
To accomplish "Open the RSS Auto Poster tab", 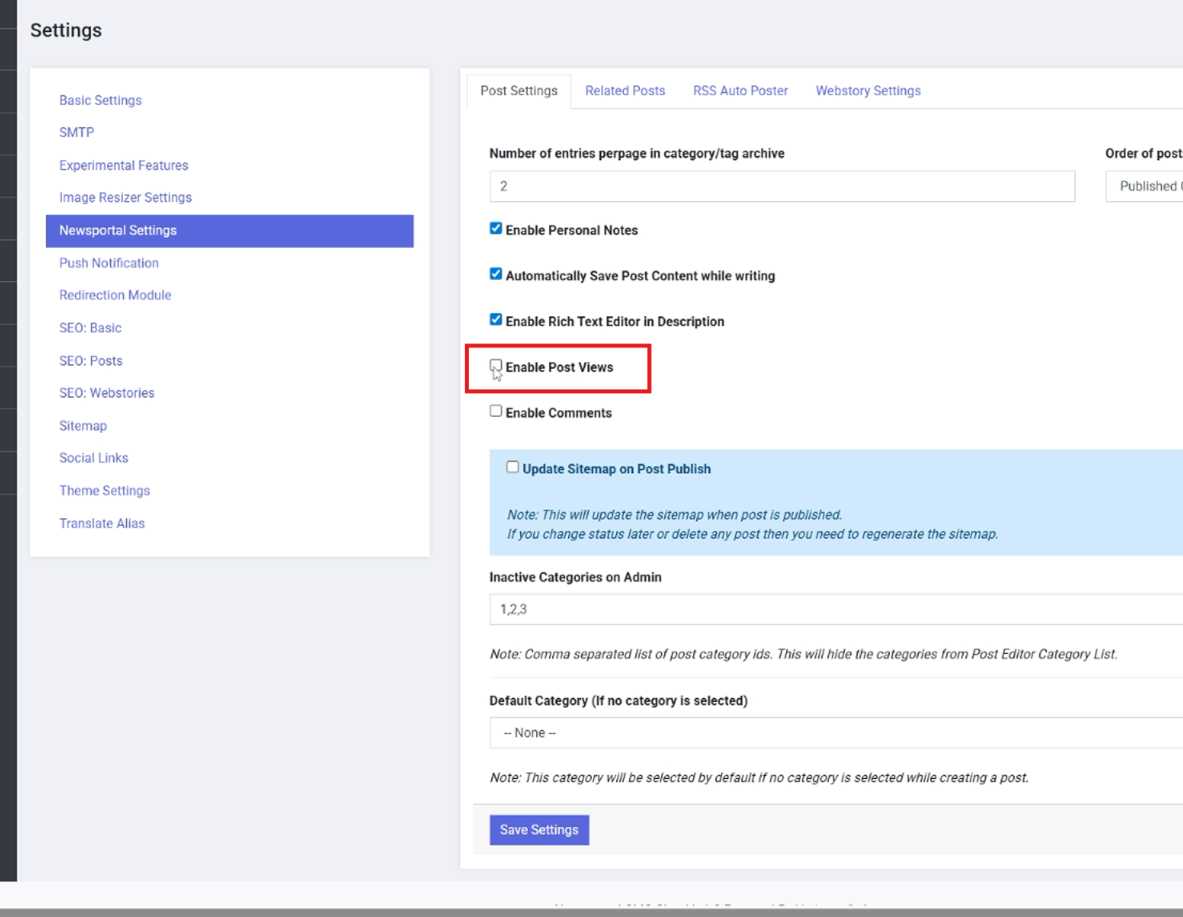I will (740, 91).
